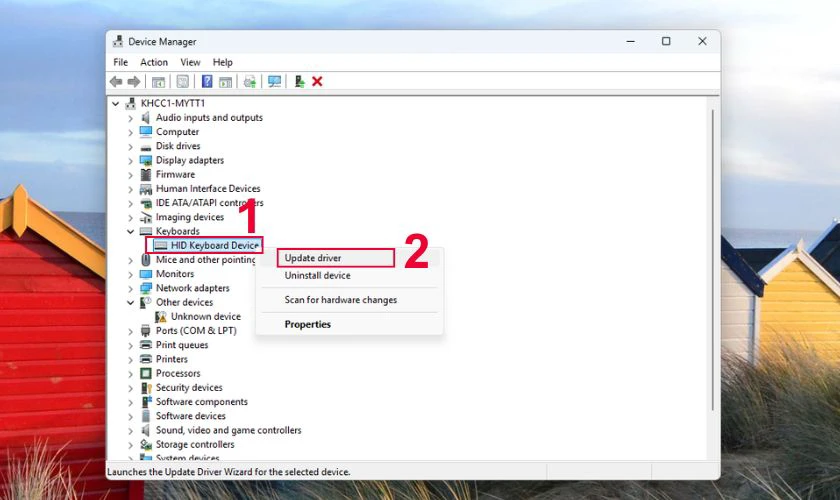This screenshot has height=500, width=840.
Task: Click Scan for hardware changes menu entry
Action: 340,300
